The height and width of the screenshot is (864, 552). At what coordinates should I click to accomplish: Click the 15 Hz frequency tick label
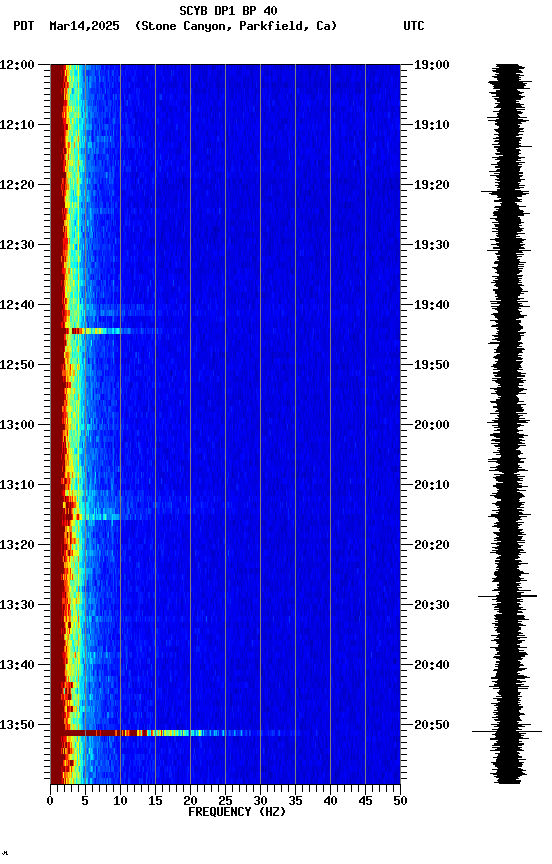click(155, 801)
